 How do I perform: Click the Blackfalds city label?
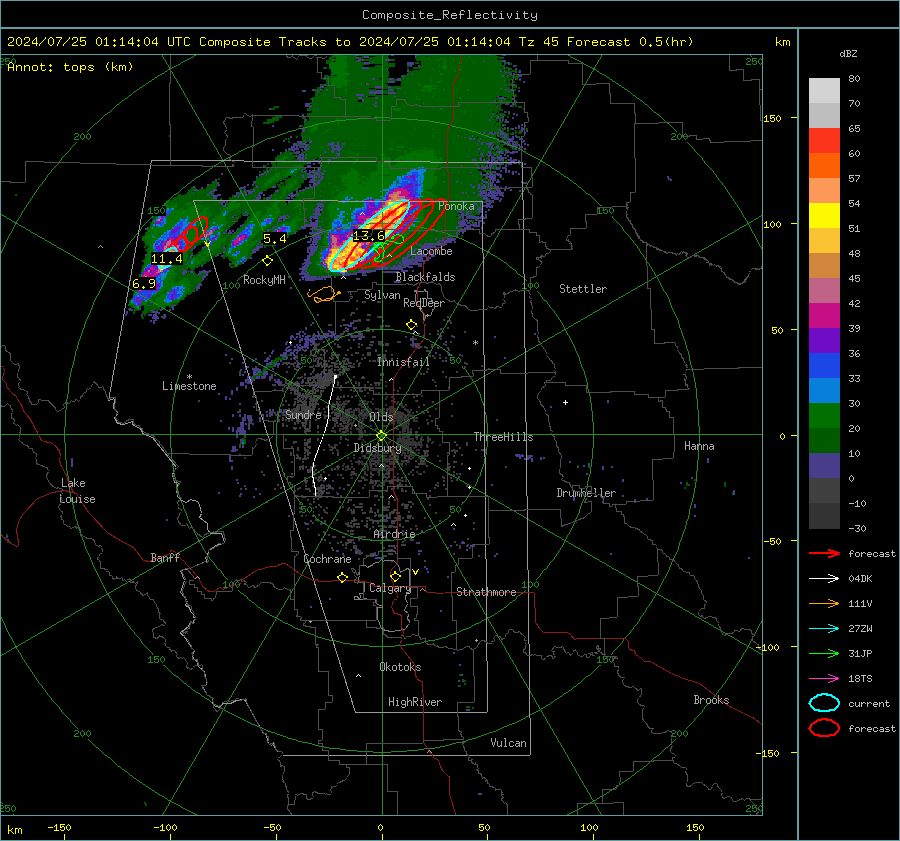(425, 277)
